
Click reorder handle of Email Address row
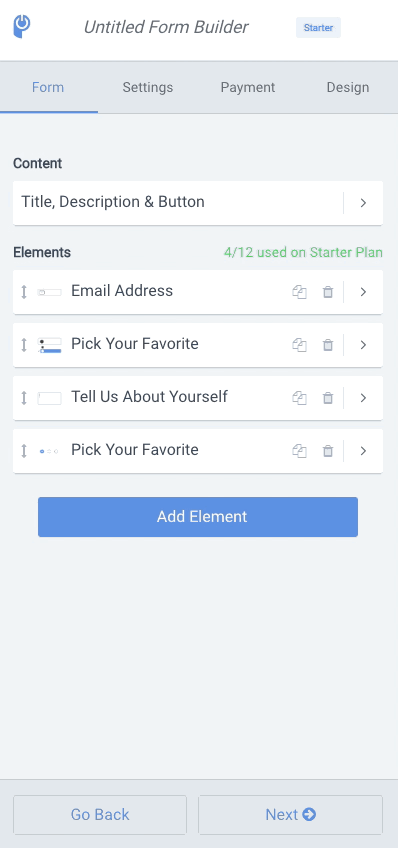[x=24, y=292]
